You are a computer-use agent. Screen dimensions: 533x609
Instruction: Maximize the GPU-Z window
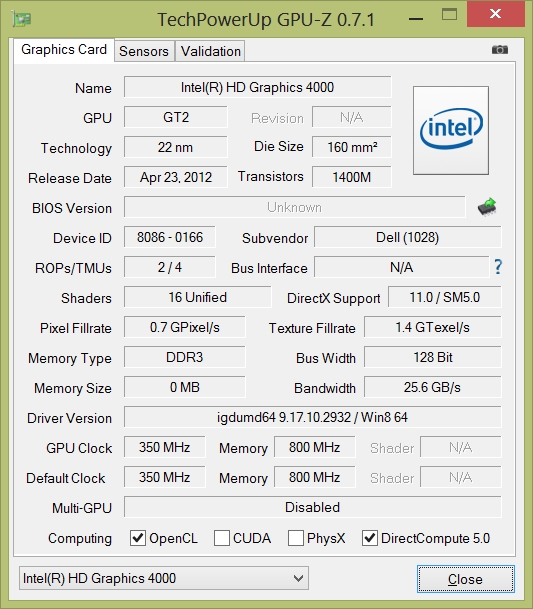point(449,15)
